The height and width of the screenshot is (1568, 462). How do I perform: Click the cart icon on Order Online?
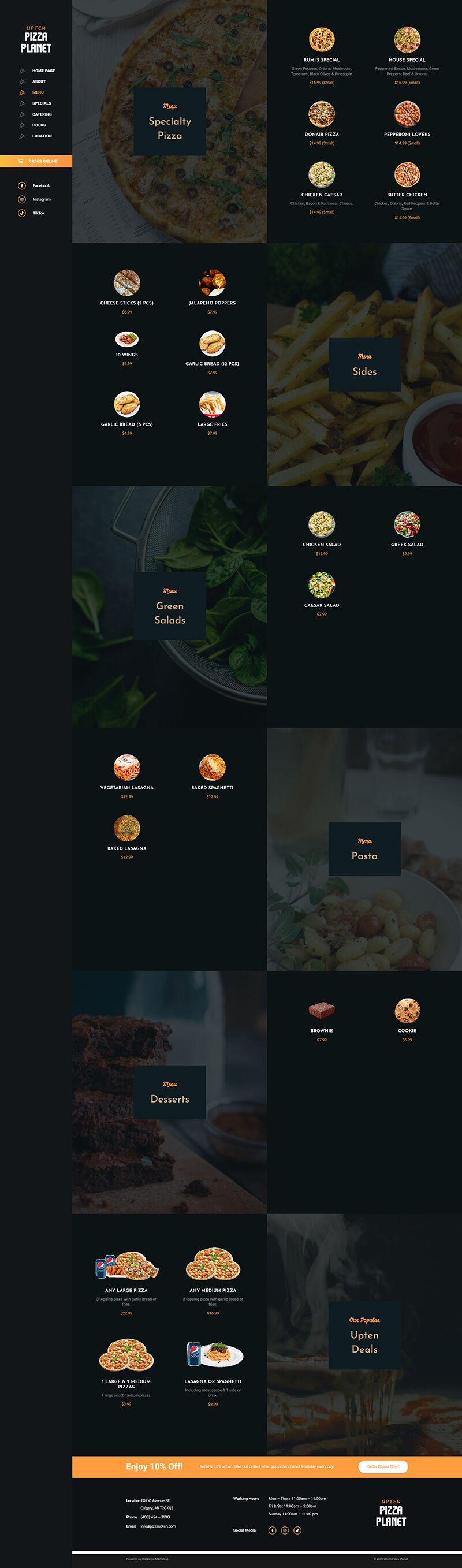tap(21, 161)
